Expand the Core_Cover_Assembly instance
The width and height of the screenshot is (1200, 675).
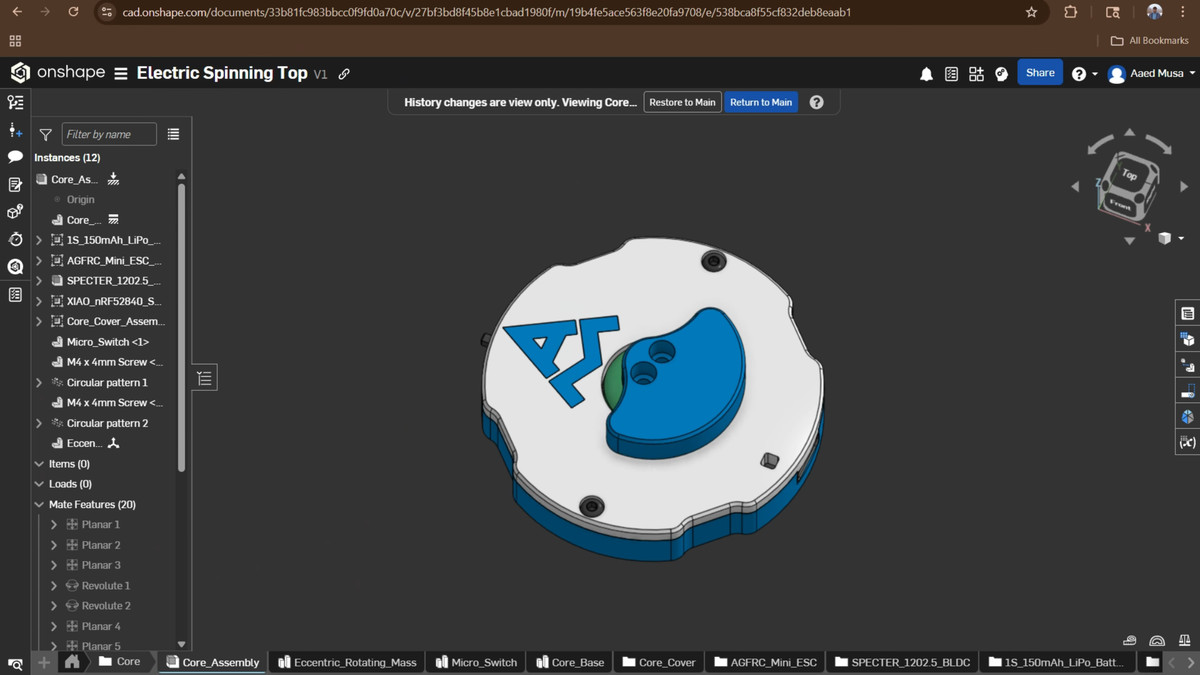click(x=39, y=321)
